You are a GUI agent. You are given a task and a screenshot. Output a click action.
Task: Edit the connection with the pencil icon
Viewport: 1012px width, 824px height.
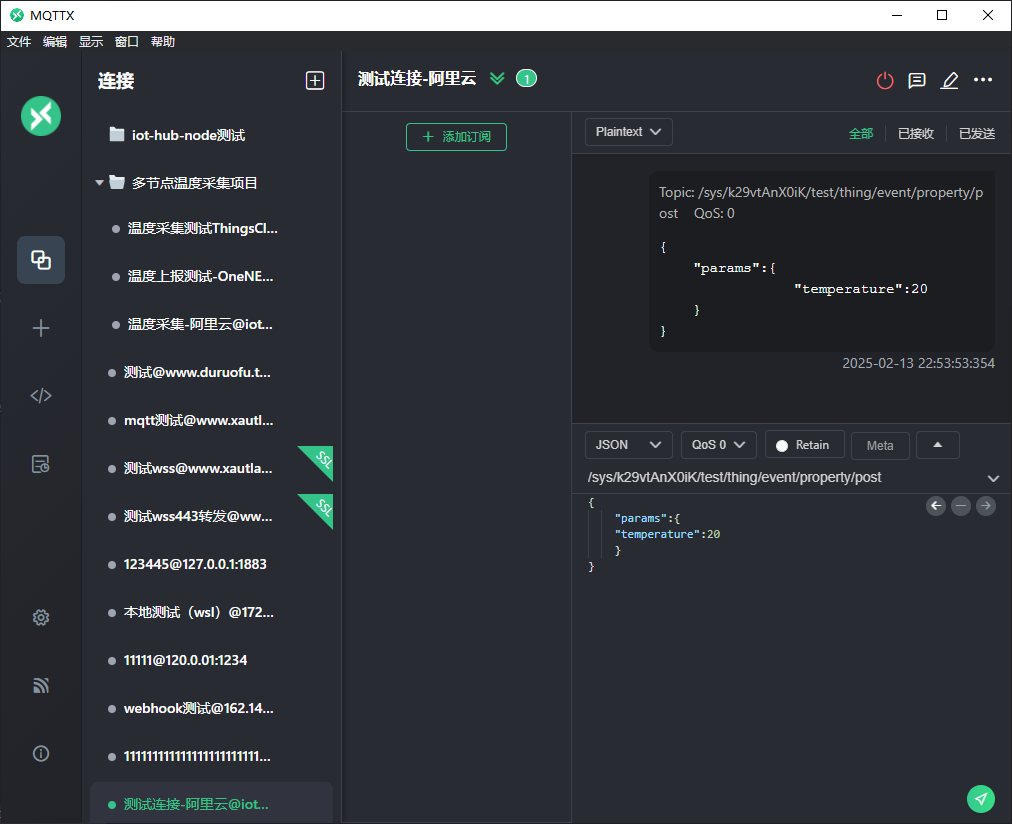coord(949,81)
